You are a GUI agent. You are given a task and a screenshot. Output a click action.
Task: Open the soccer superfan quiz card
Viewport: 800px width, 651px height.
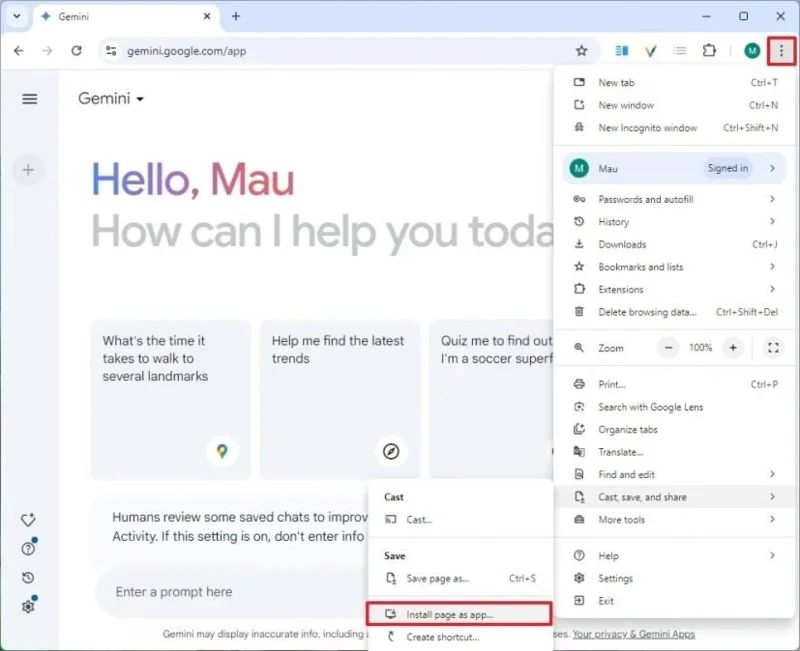491,399
